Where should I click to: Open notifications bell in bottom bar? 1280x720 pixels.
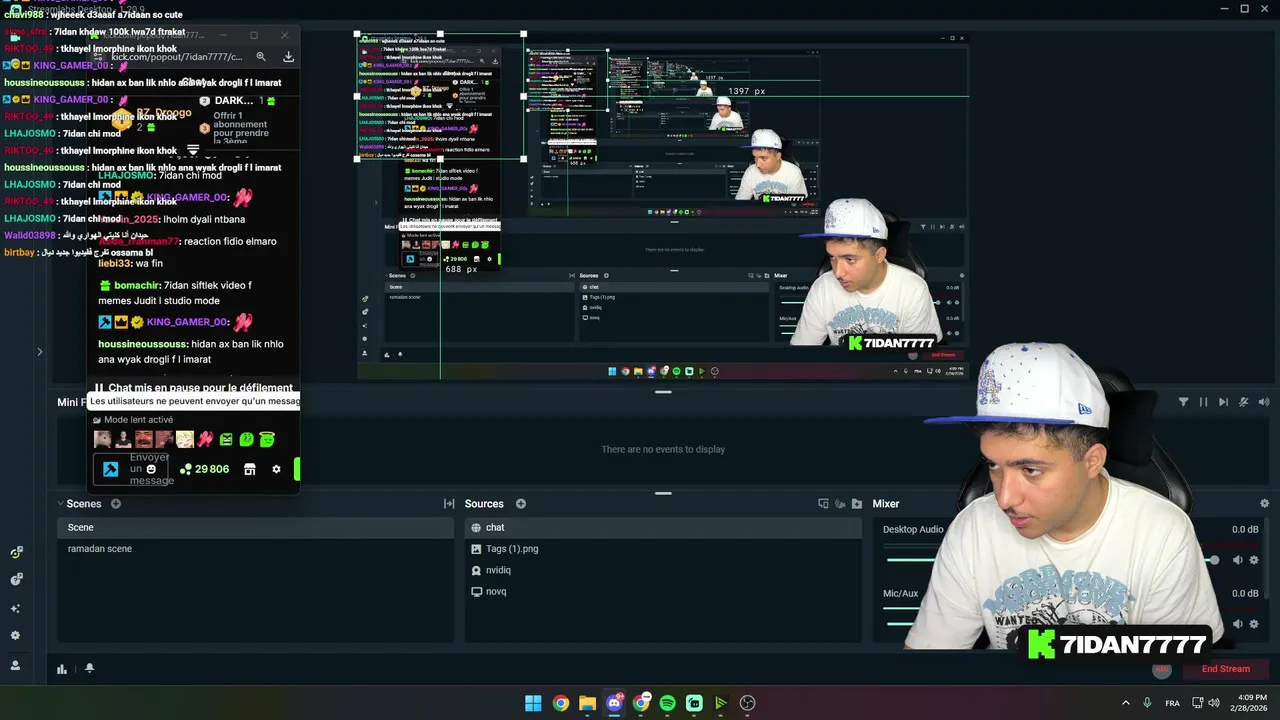click(x=89, y=668)
